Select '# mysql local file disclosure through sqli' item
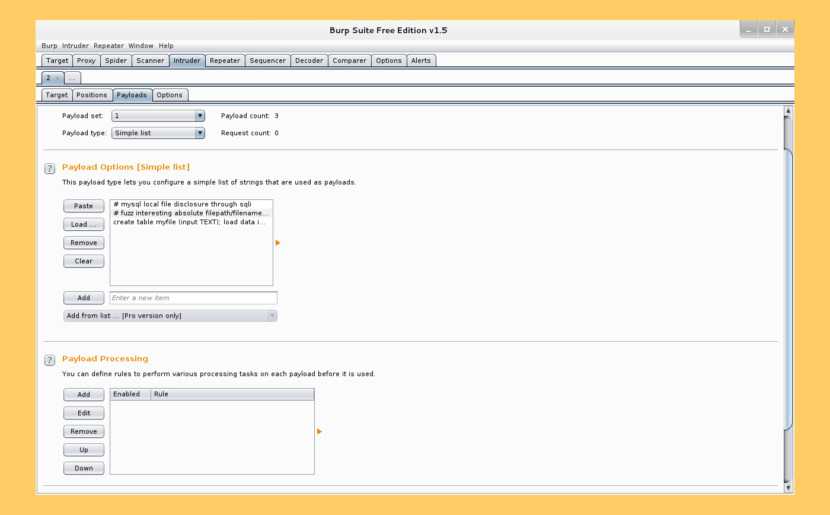Image resolution: width=830 pixels, height=515 pixels. (191, 204)
